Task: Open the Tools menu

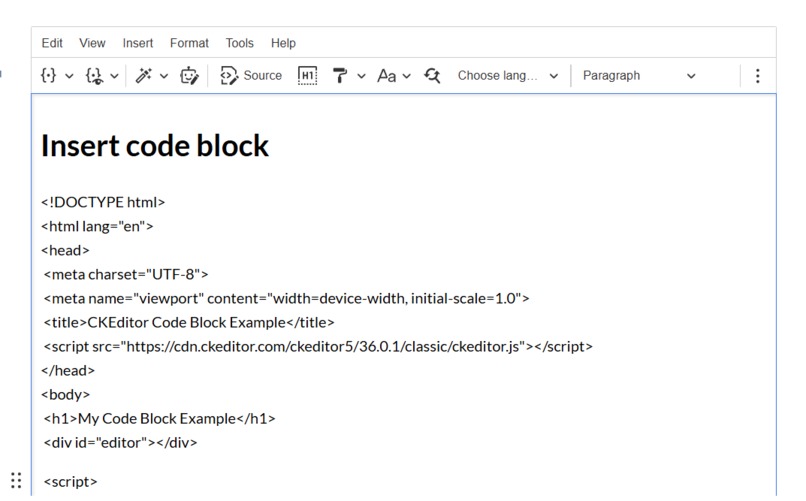Action: point(240,43)
